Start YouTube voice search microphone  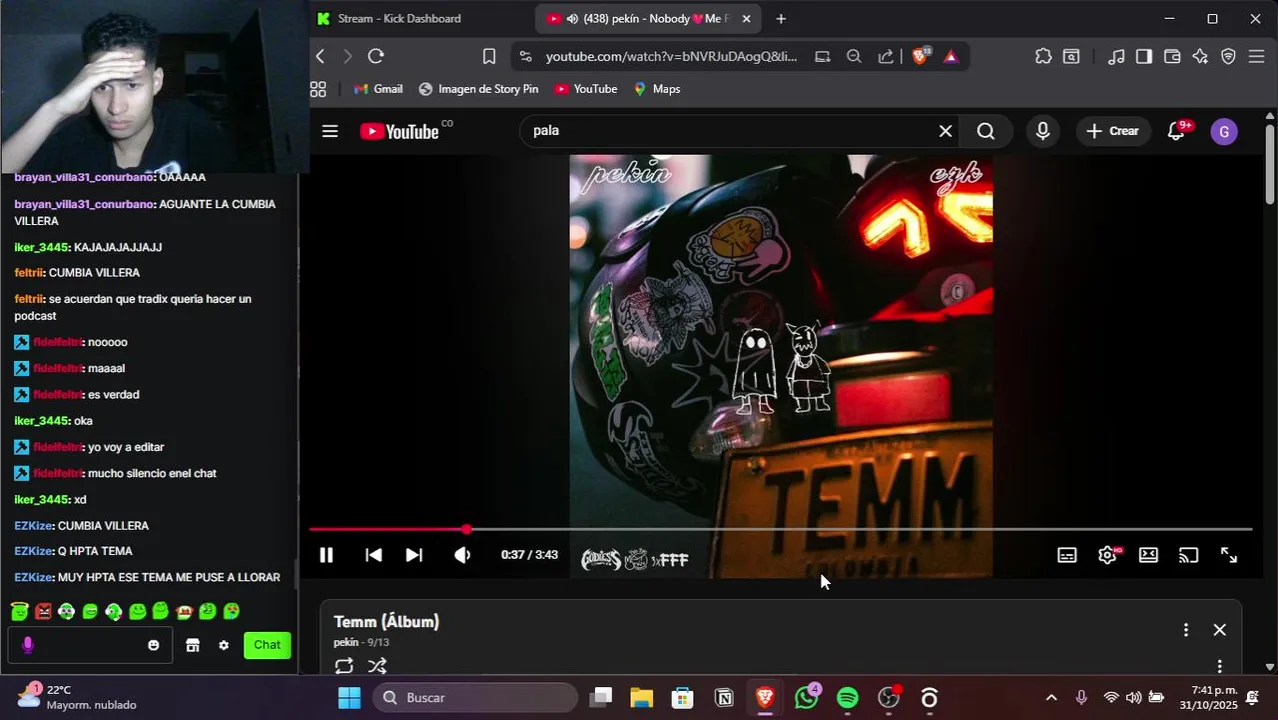point(1043,131)
